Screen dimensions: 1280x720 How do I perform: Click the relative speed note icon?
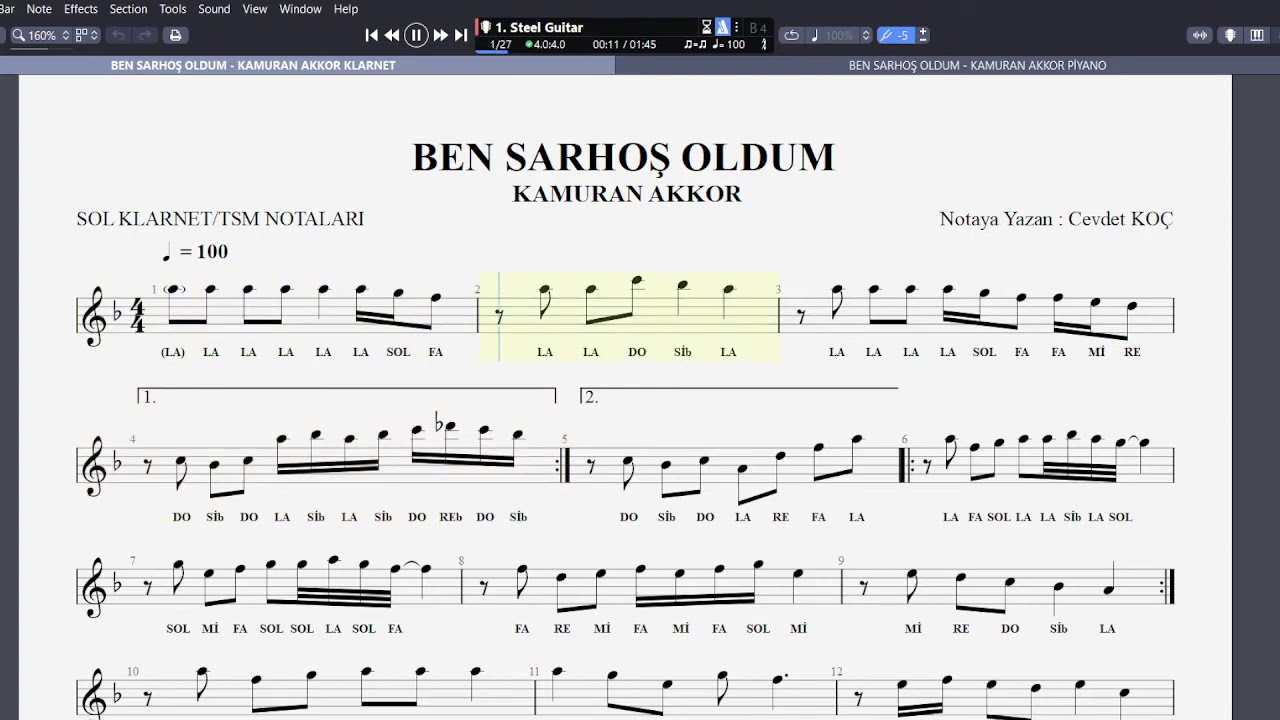[815, 35]
